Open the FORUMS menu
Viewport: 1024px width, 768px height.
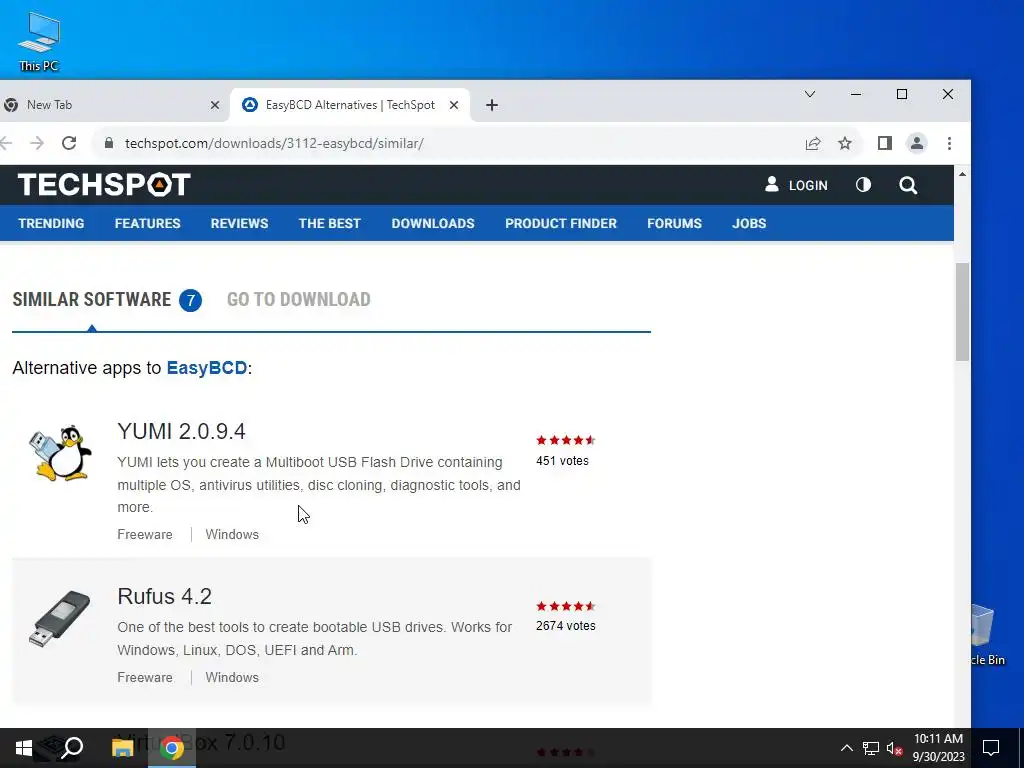click(x=675, y=223)
